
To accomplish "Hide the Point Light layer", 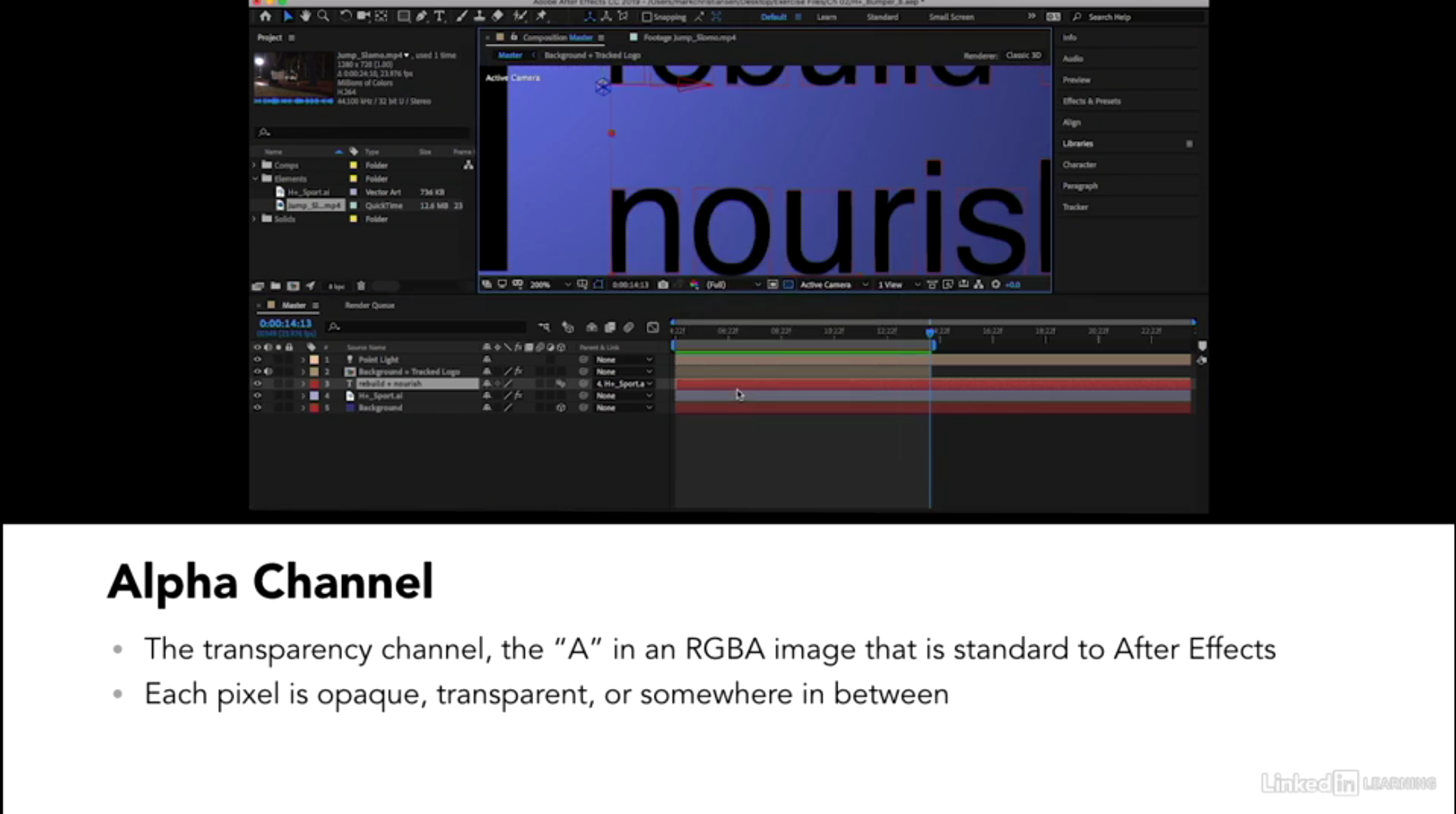I will [258, 360].
